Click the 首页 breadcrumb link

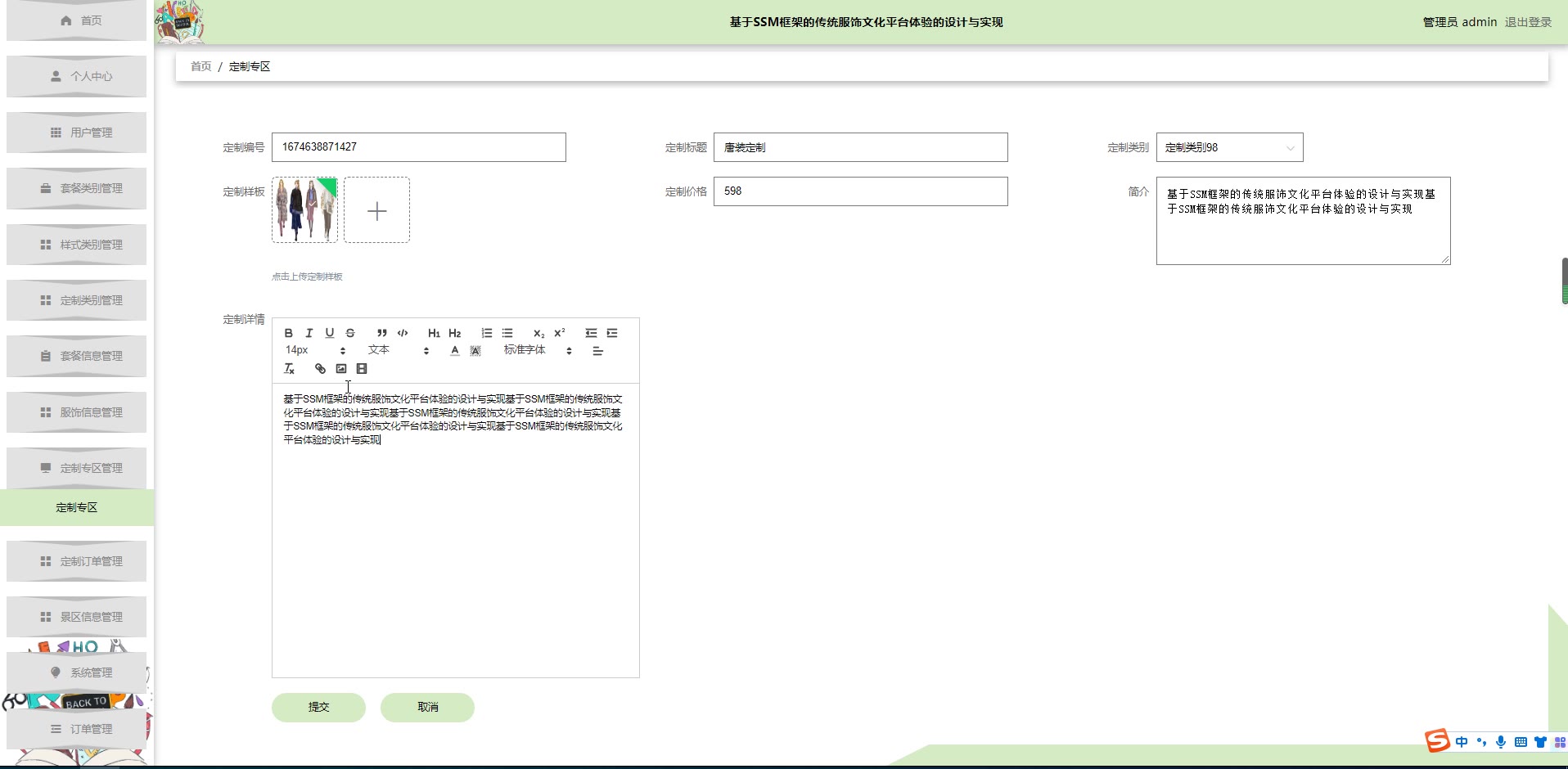pos(201,66)
